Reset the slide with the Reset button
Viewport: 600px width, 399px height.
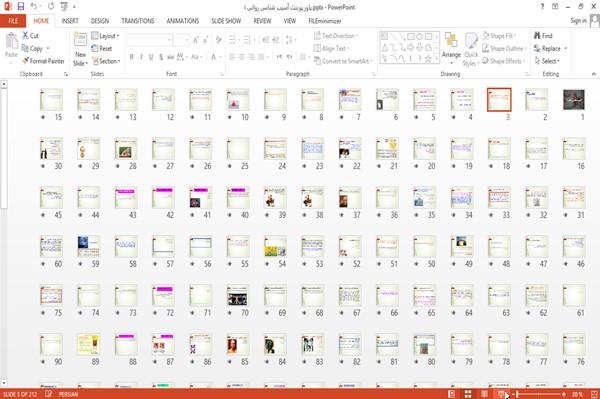click(102, 49)
